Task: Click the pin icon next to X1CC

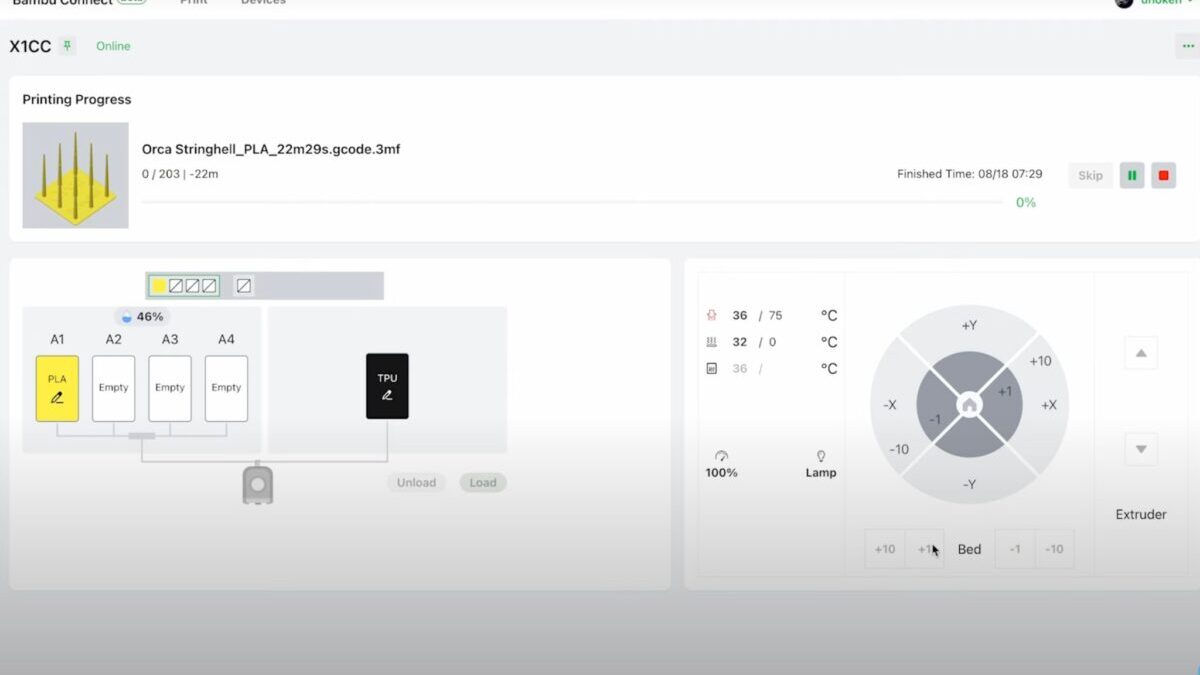Action: point(67,46)
